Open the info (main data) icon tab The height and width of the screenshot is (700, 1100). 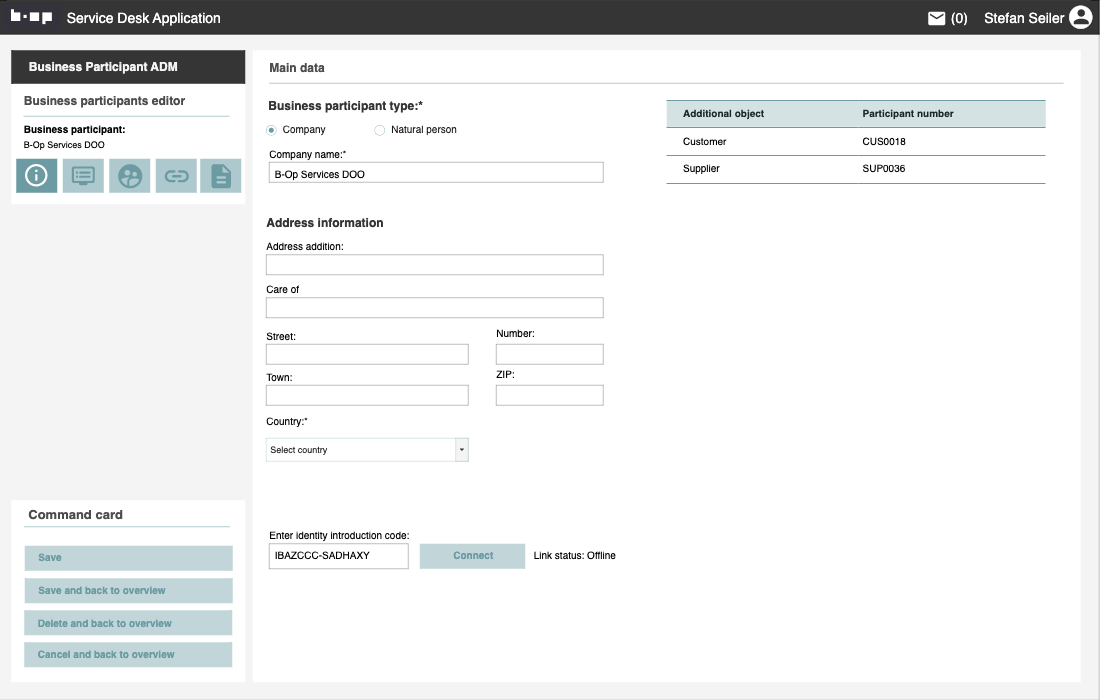36,176
